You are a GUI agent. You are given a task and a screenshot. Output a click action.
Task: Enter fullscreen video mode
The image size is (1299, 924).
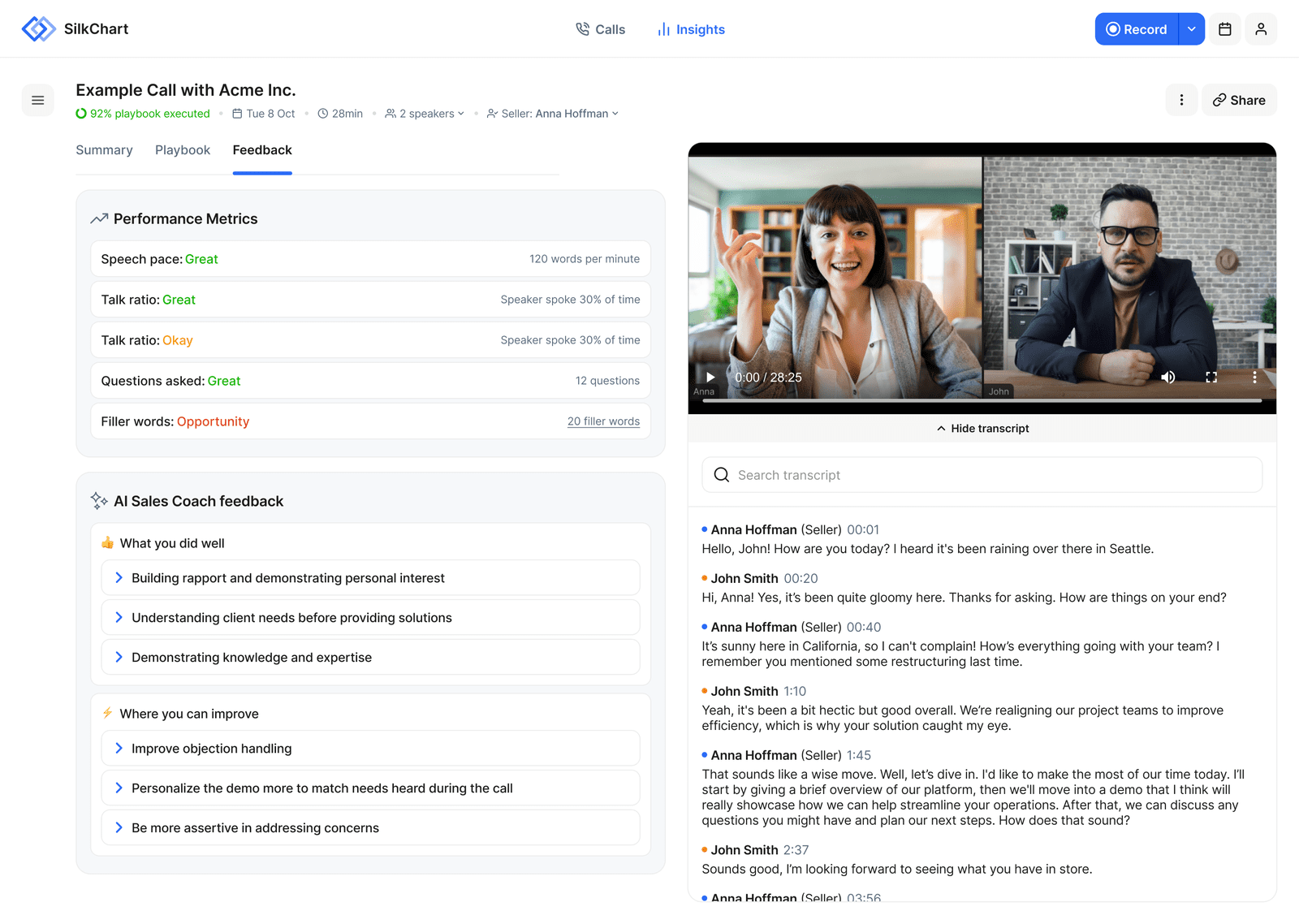[1211, 378]
